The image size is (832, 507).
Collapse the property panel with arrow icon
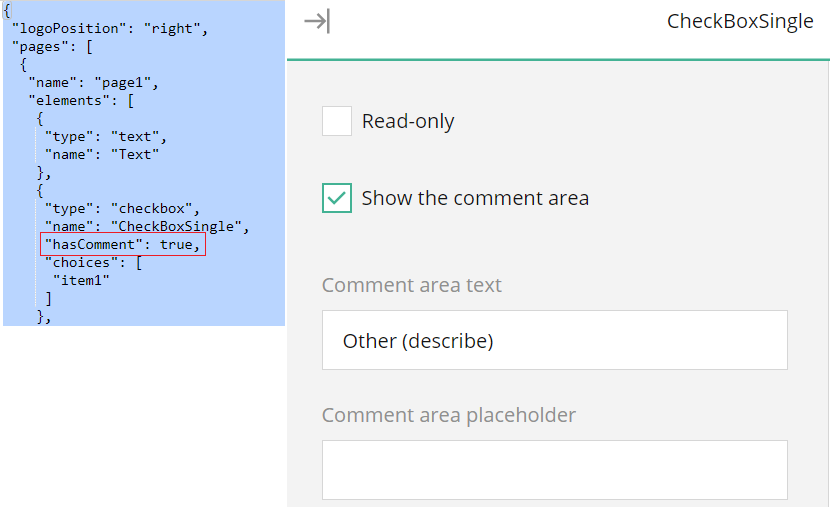[x=317, y=21]
